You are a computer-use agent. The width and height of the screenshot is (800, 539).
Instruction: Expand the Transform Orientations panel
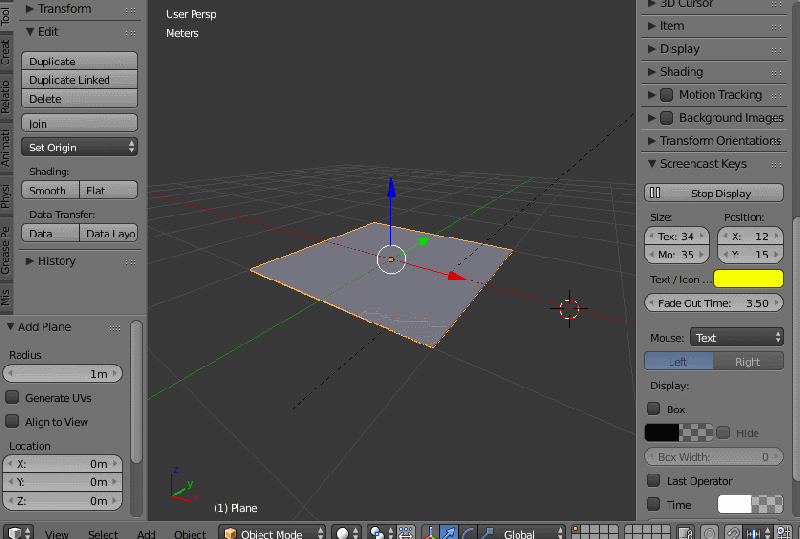point(652,140)
